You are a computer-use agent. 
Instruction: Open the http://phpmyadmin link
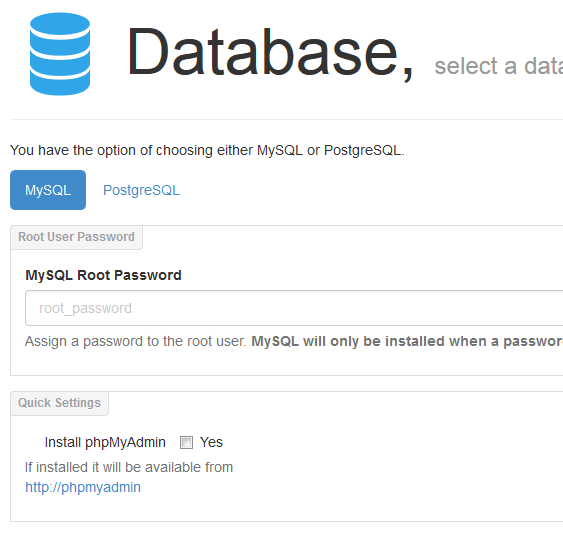(x=83, y=487)
